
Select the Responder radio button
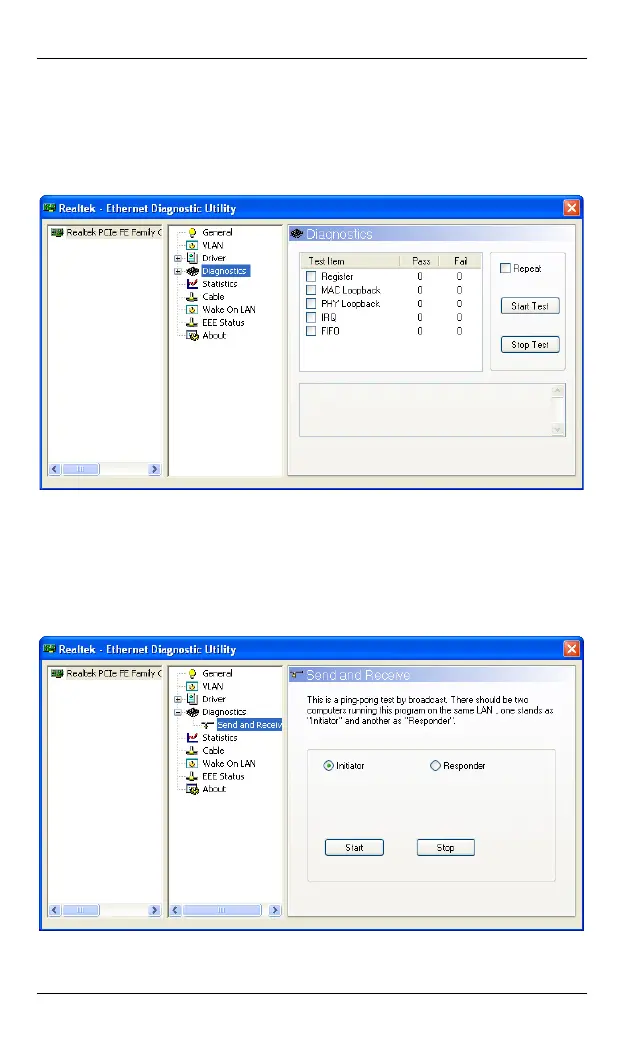click(x=435, y=766)
